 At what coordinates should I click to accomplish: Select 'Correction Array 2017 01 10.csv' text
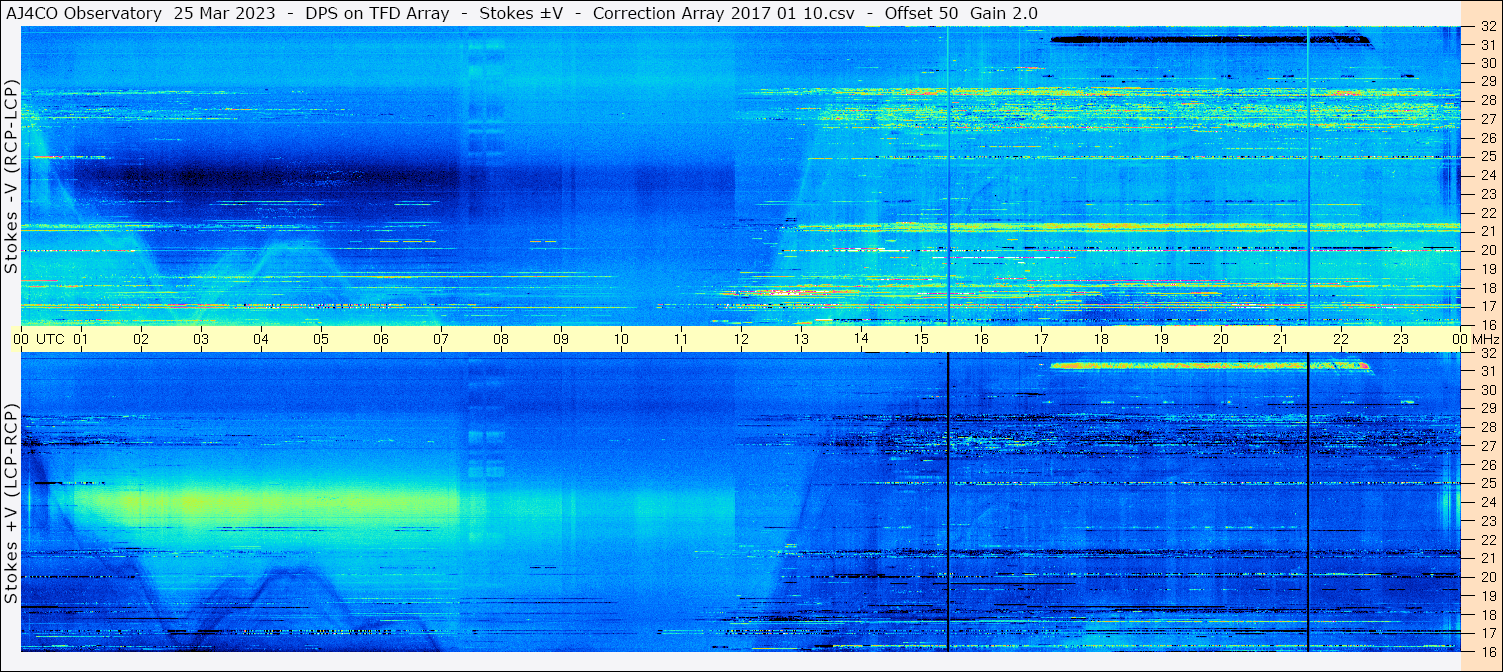724,13
